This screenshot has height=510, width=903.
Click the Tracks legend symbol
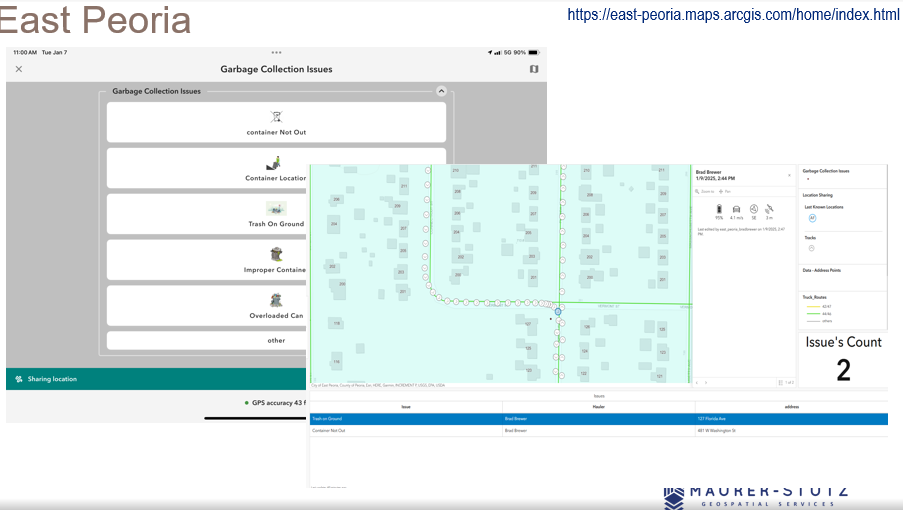pyautogui.click(x=811, y=248)
